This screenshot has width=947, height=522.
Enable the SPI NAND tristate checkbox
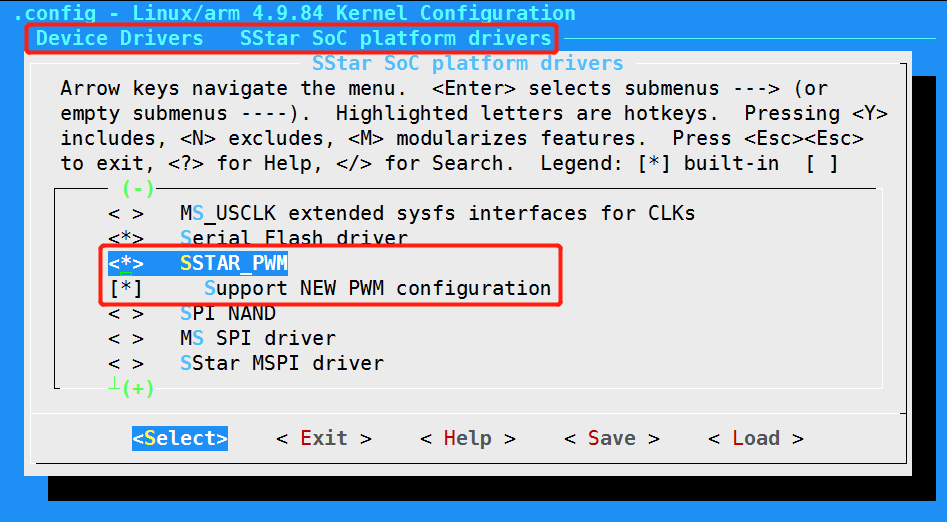[126, 314]
